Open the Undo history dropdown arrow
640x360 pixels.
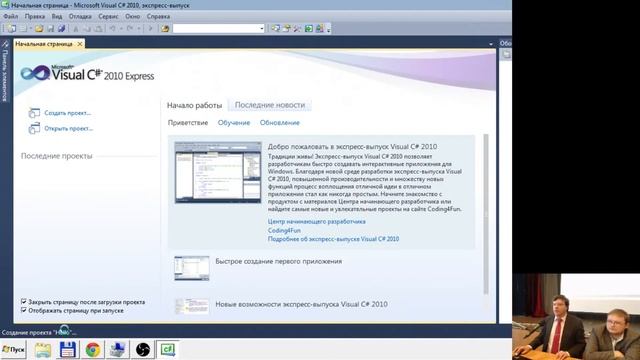click(121, 29)
